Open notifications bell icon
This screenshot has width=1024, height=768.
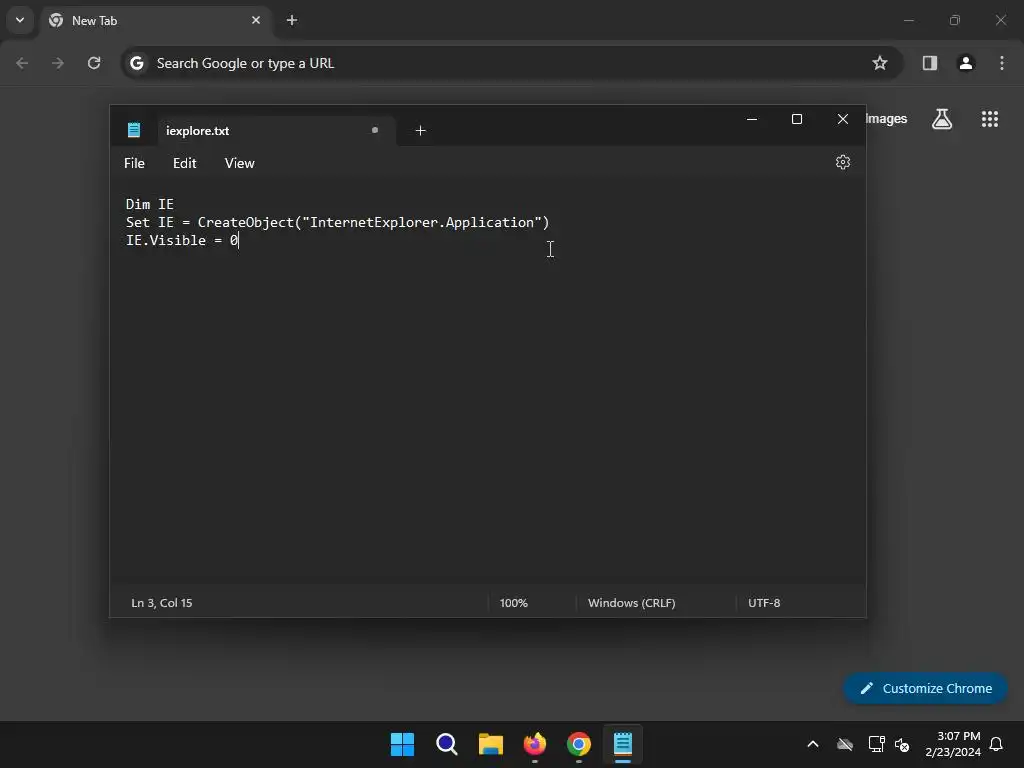point(997,744)
